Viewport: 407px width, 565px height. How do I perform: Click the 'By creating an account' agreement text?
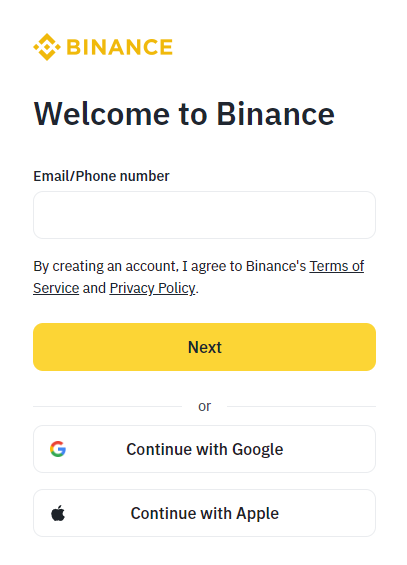click(x=198, y=277)
